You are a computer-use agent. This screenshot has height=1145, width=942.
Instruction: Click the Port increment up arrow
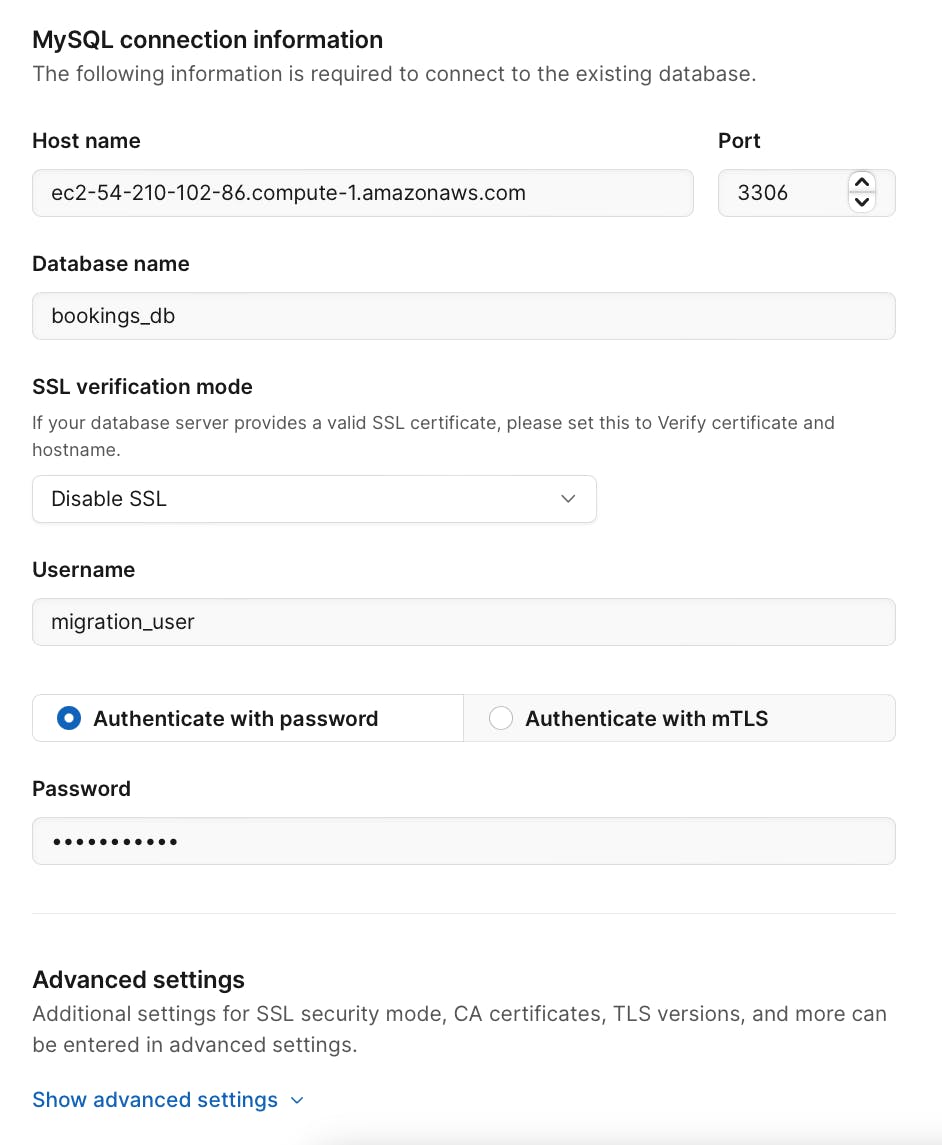point(861,183)
